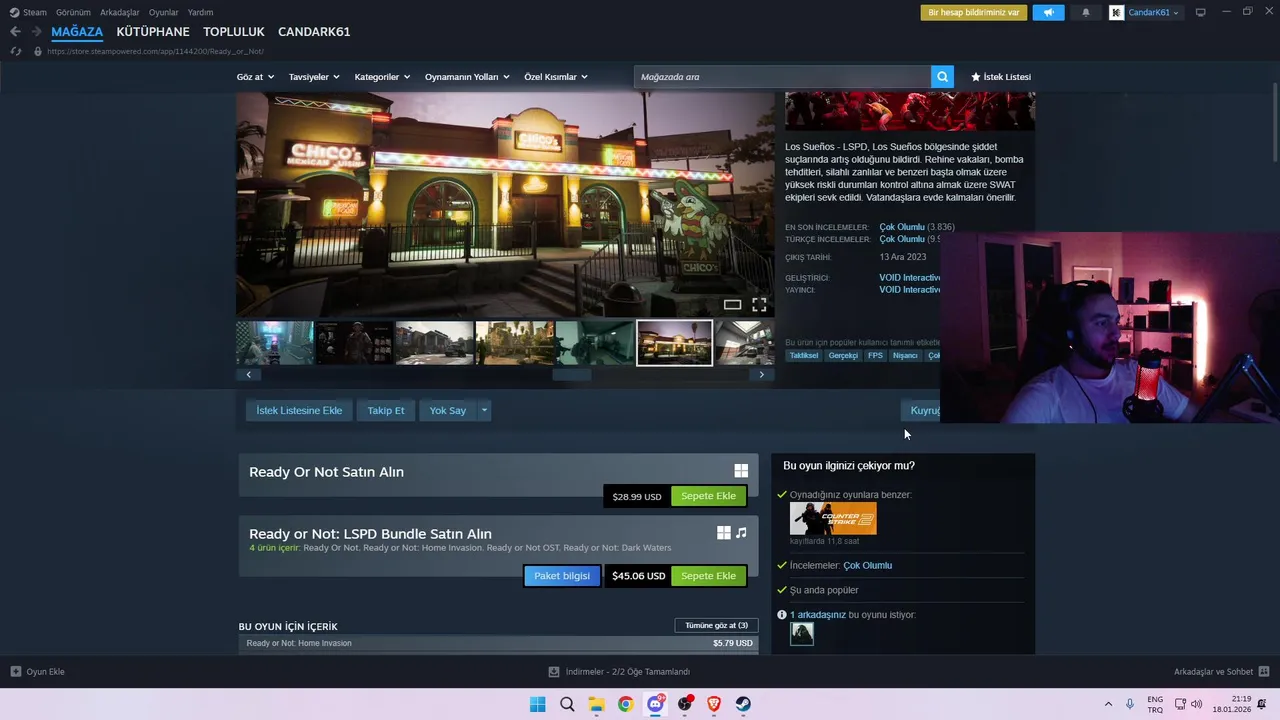
Task: Reload the store page
Action: point(15,51)
